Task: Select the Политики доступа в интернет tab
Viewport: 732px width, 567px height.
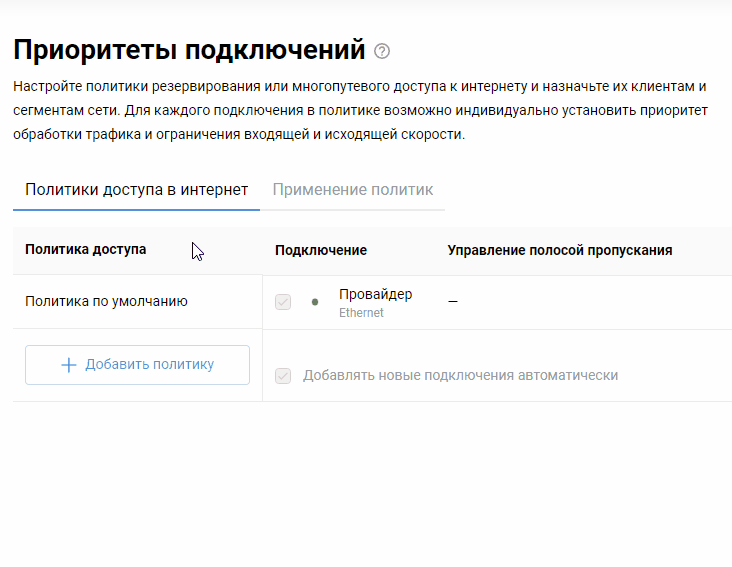Action: (136, 190)
